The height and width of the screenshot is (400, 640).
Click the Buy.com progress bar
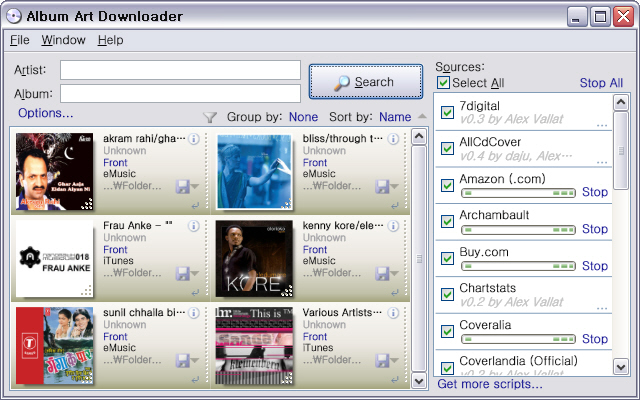coord(518,266)
